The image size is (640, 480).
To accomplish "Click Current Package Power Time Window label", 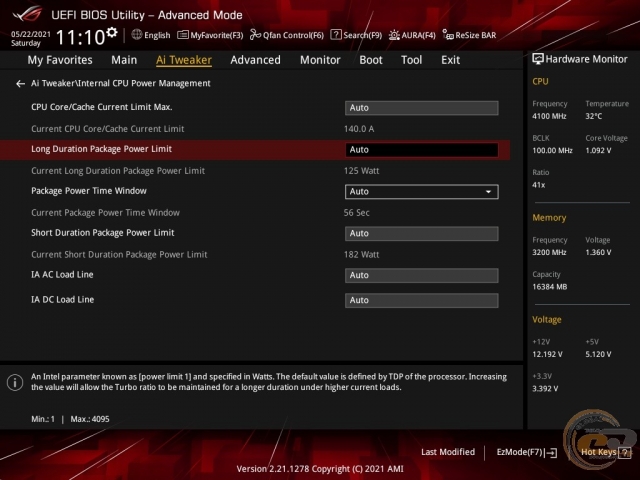I will [x=105, y=213].
